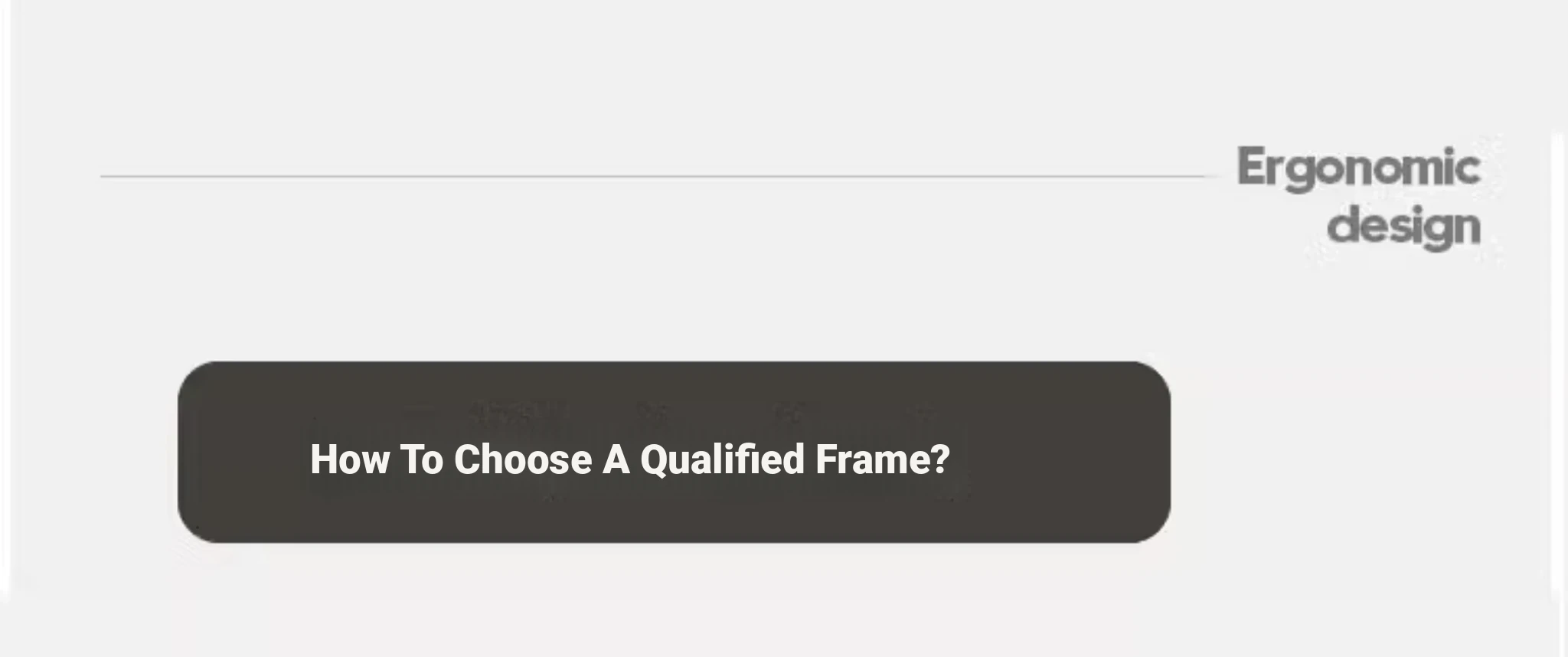Click the question mark ending the banner title
Screen dimensions: 1568x657
click(x=942, y=459)
